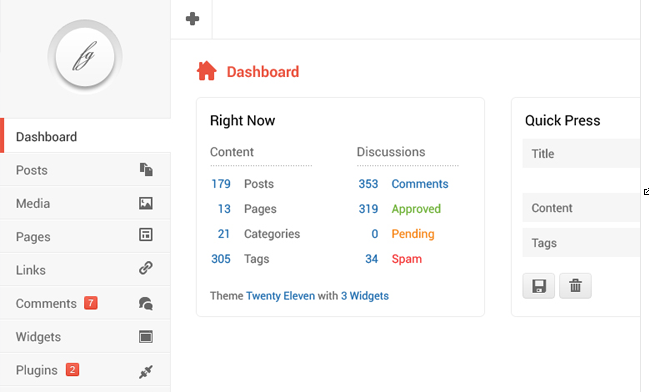Viewport: 649px width, 392px height.
Task: Click the Comments speech bubble icon
Action: click(146, 303)
